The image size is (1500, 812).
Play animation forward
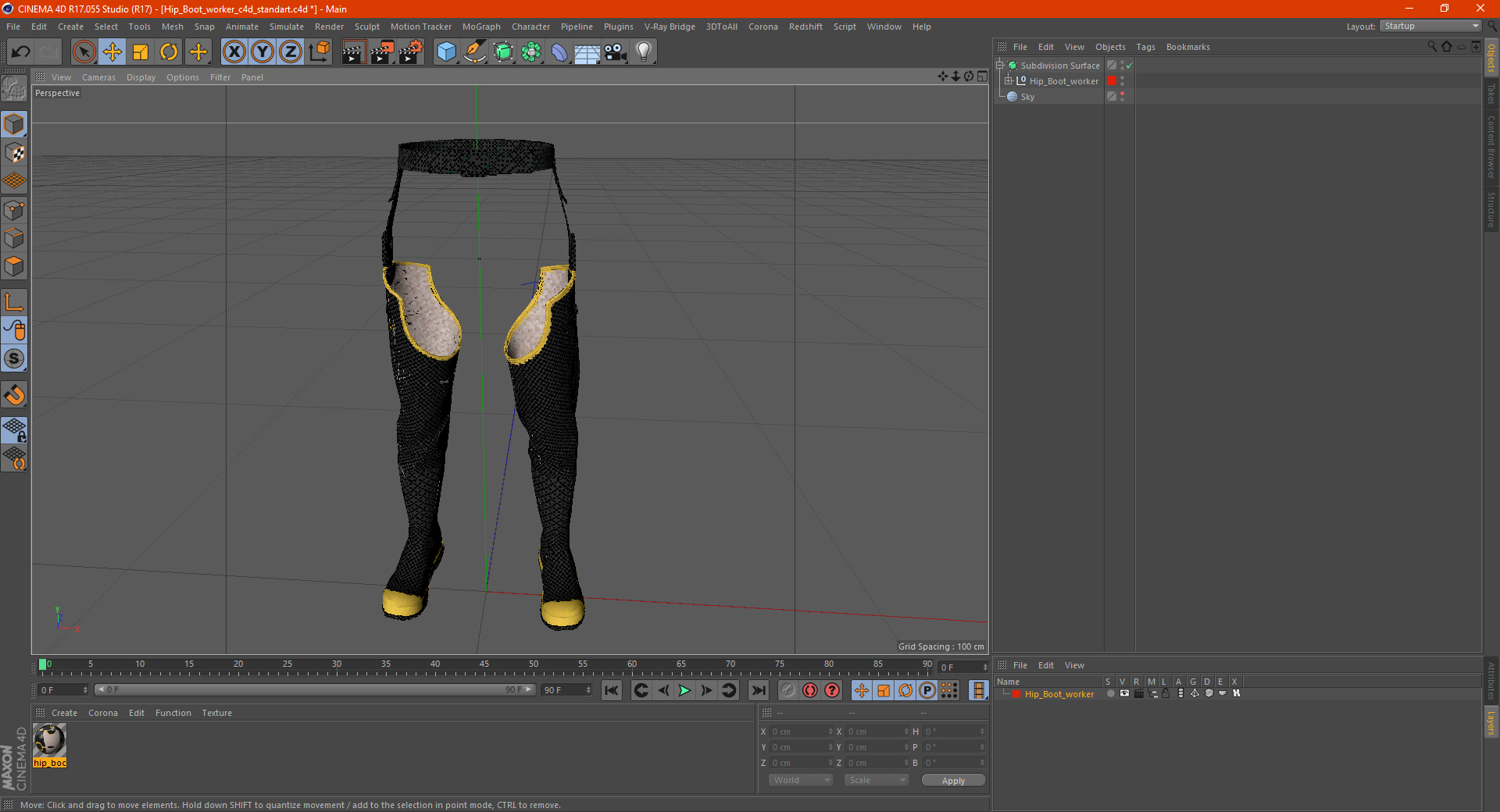click(684, 690)
